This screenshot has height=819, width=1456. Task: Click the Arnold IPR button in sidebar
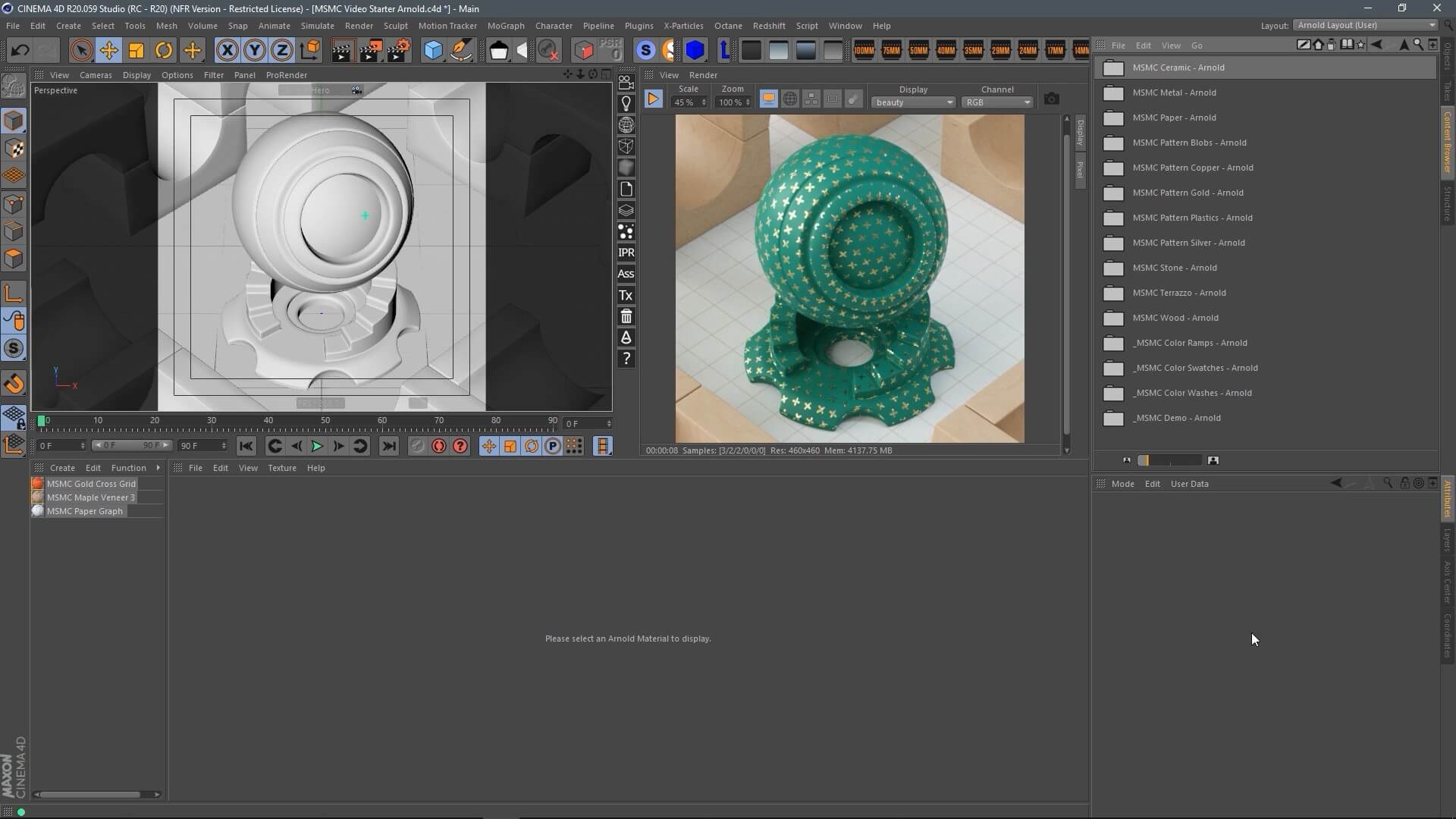(x=626, y=253)
